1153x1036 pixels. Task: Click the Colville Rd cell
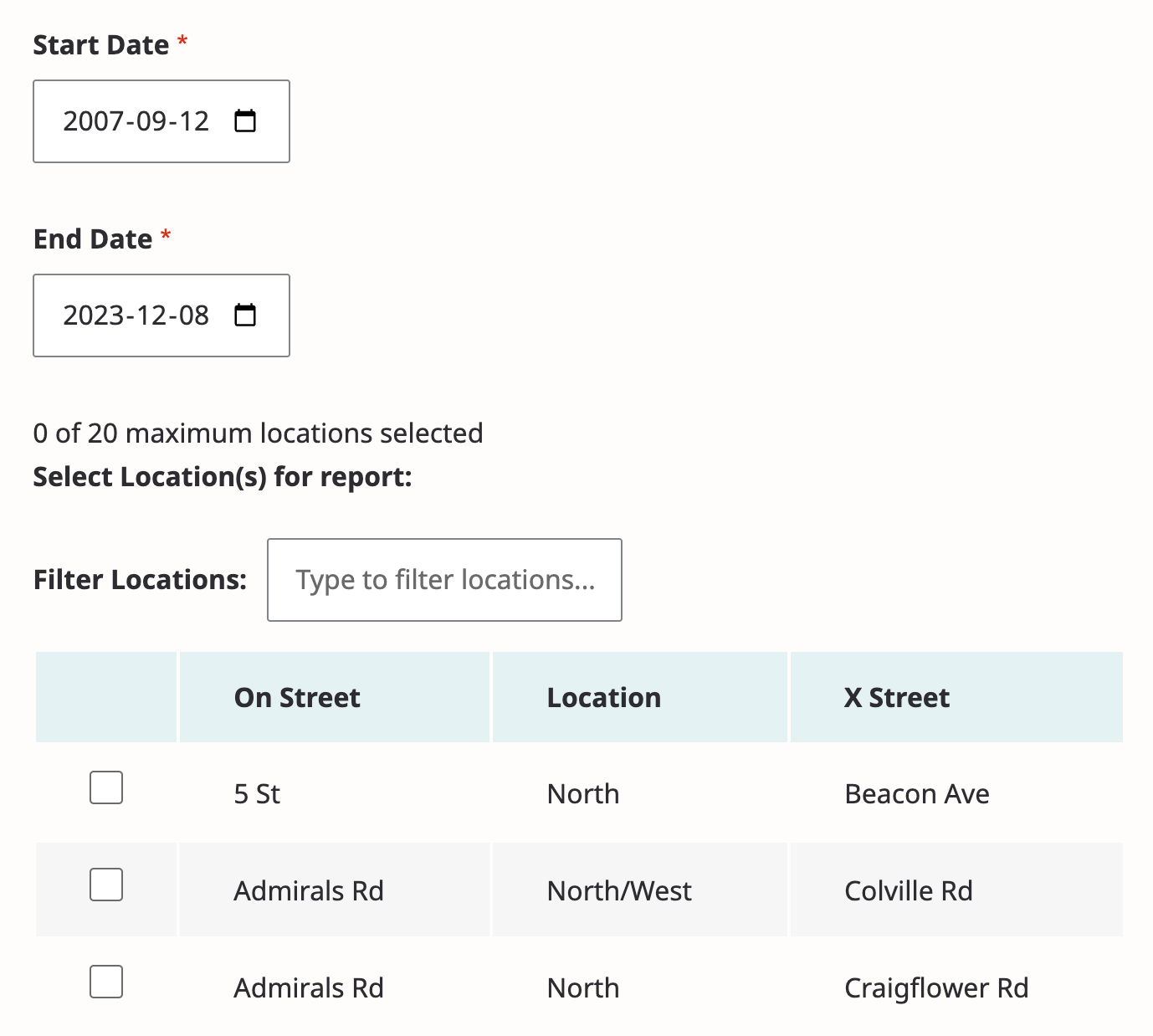[908, 891]
